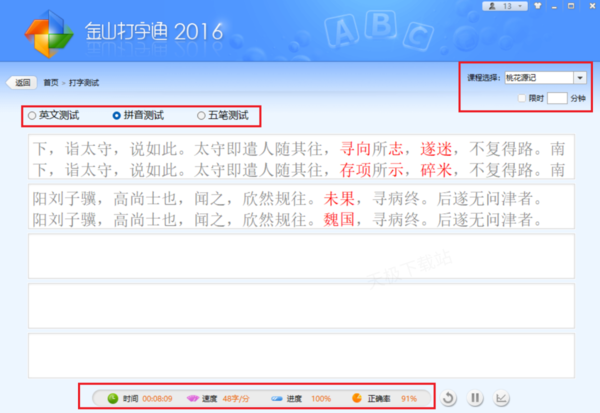The height and width of the screenshot is (413, 600).
Task: Go to 首页 in breadcrumb
Action: pyautogui.click(x=51, y=83)
